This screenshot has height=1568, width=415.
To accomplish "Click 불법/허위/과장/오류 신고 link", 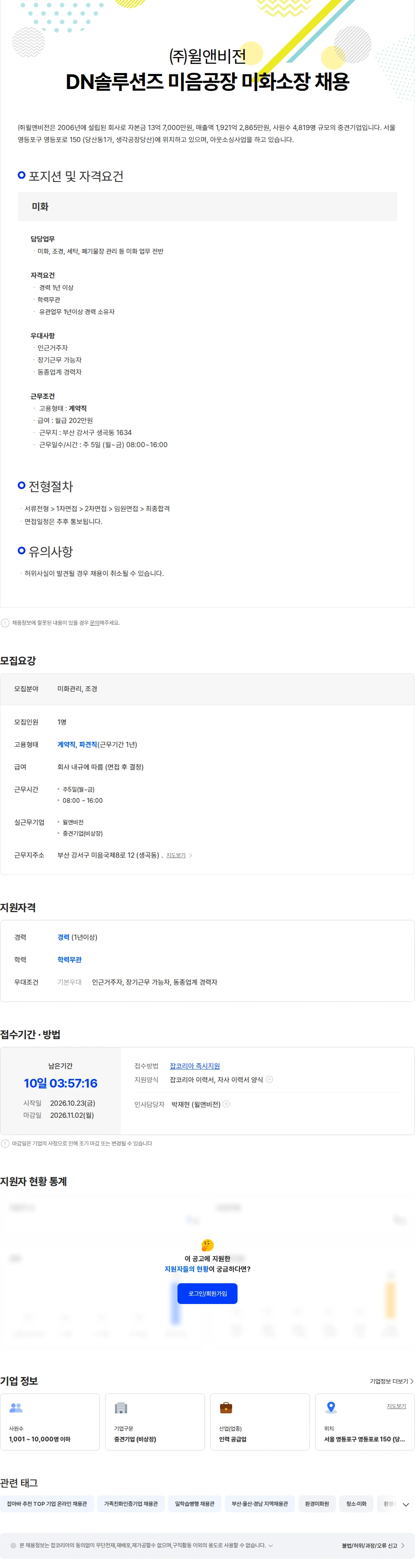I will 369,1546.
